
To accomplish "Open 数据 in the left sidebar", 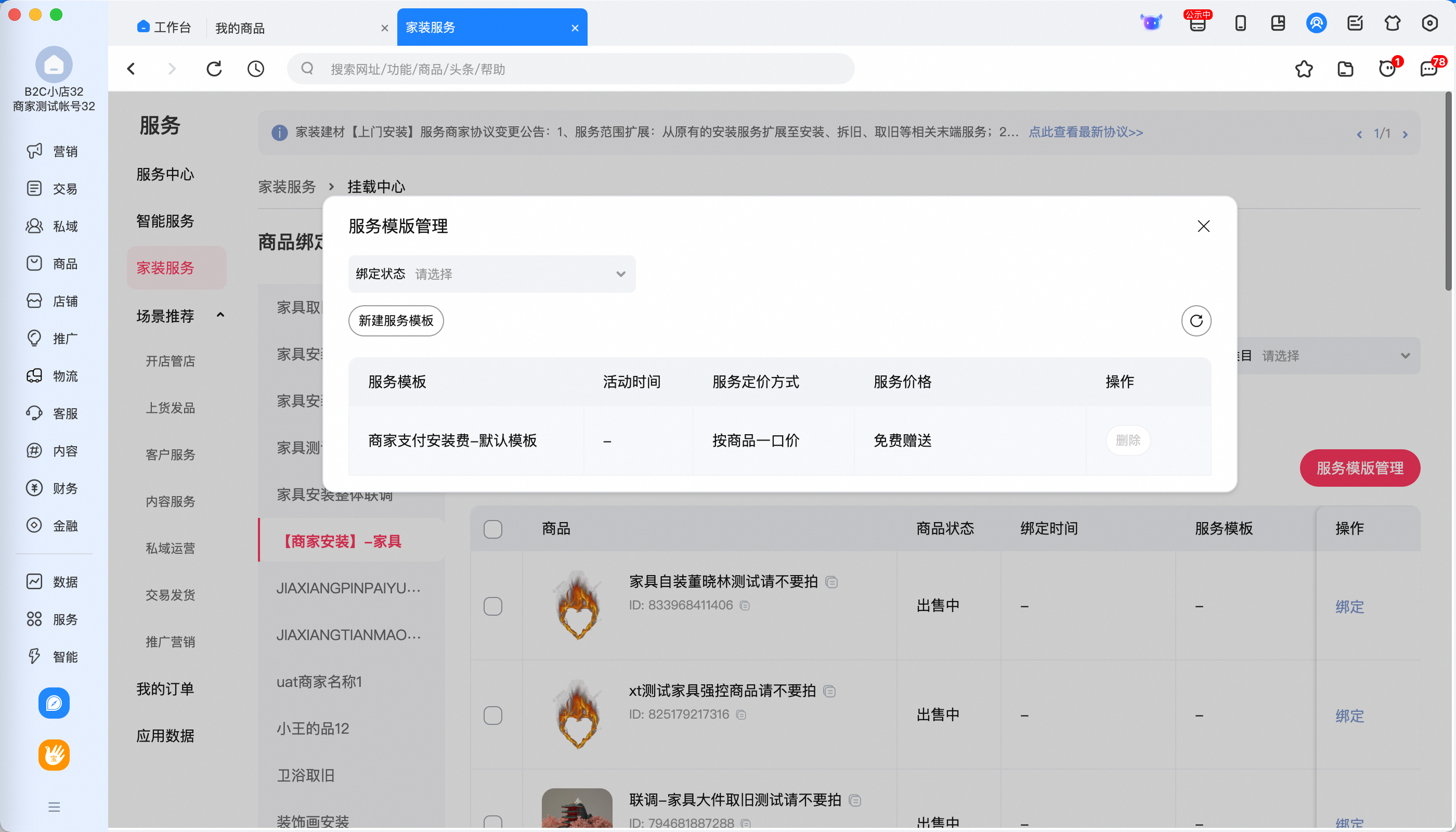I will coord(53,582).
